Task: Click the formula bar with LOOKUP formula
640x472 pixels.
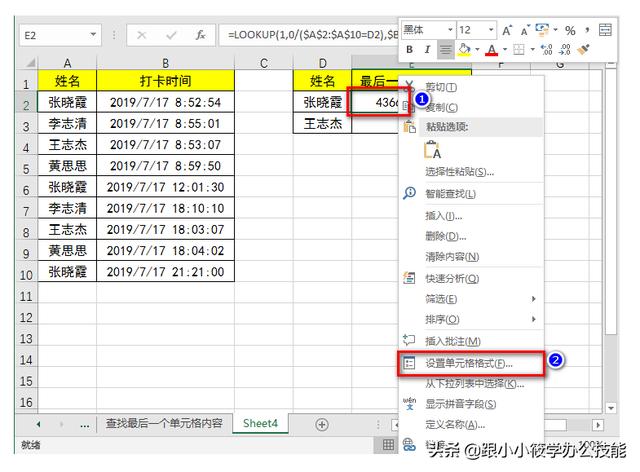Action: coord(309,35)
